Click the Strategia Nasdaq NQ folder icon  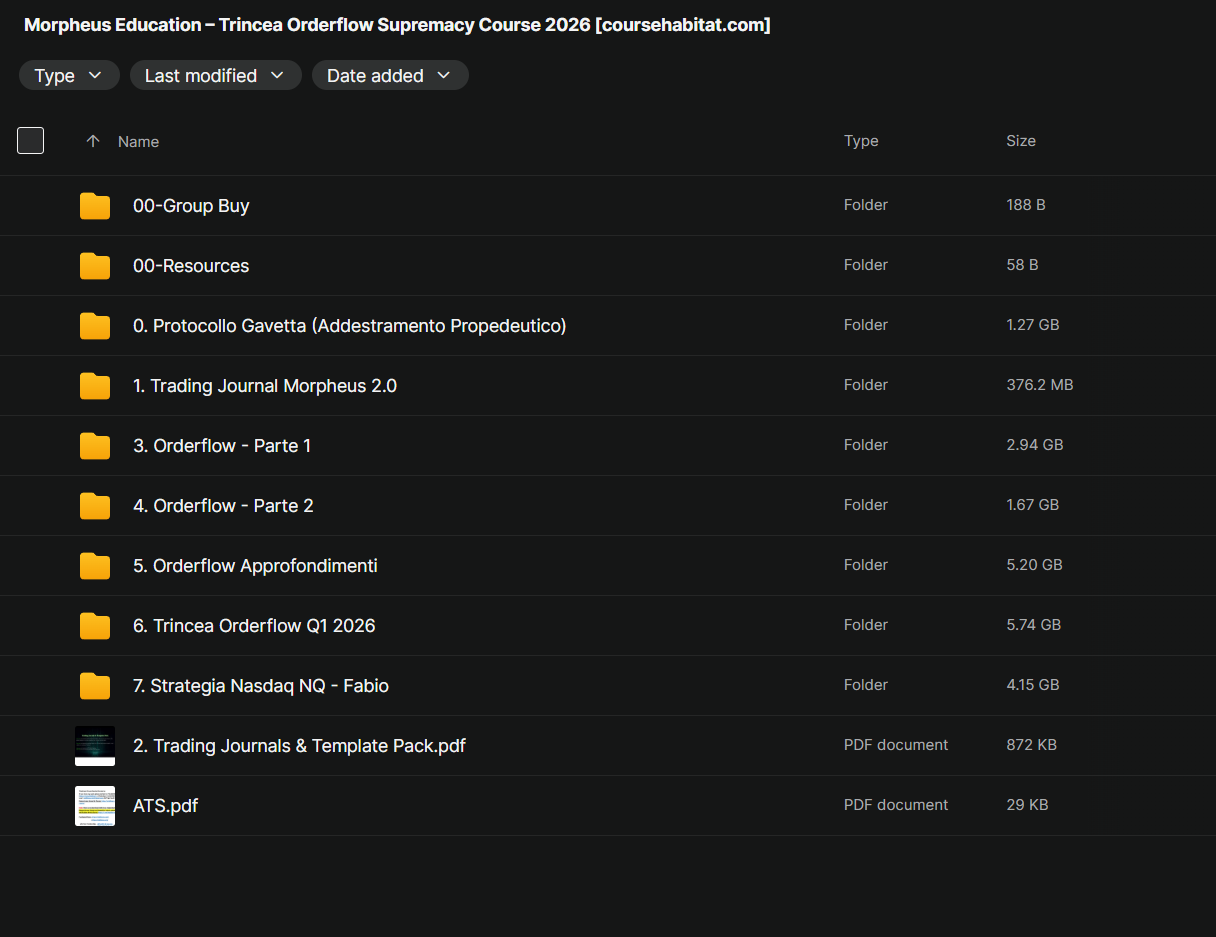[x=95, y=686]
